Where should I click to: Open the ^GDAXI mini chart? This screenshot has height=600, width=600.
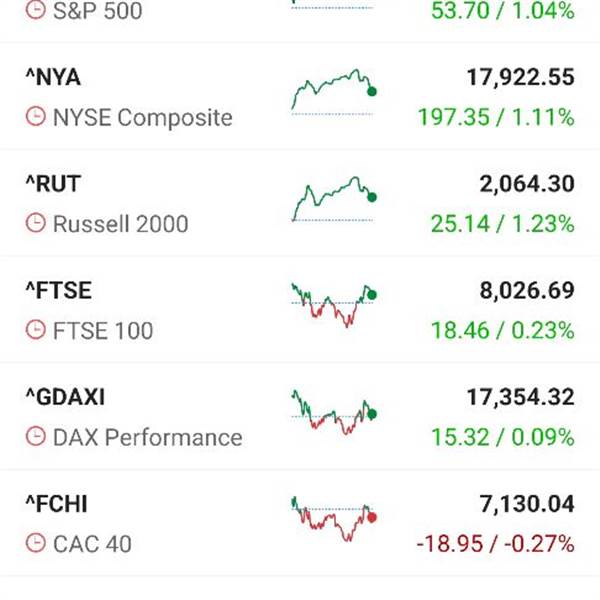click(334, 412)
